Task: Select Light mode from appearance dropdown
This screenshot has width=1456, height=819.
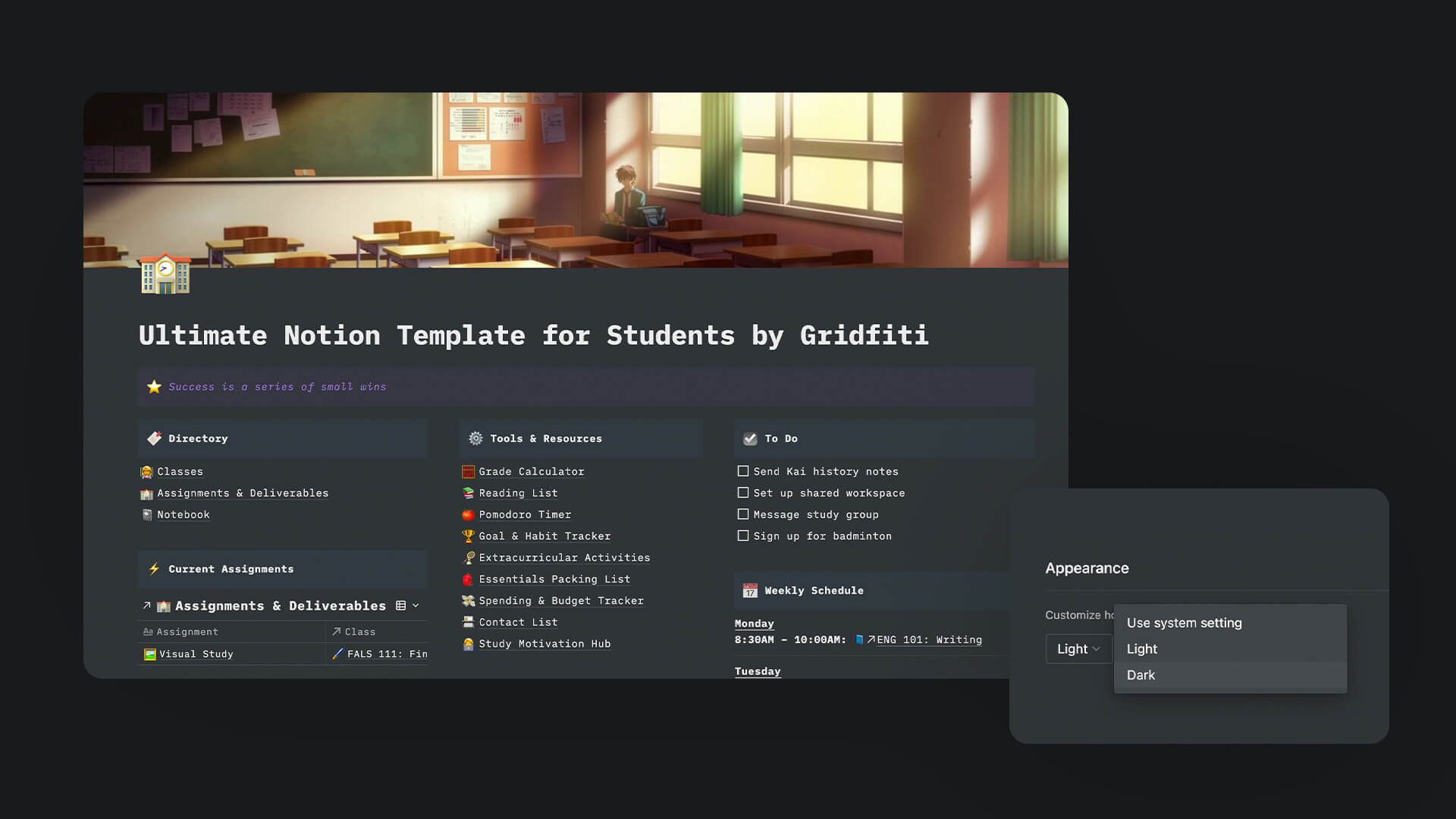Action: pyautogui.click(x=1141, y=648)
